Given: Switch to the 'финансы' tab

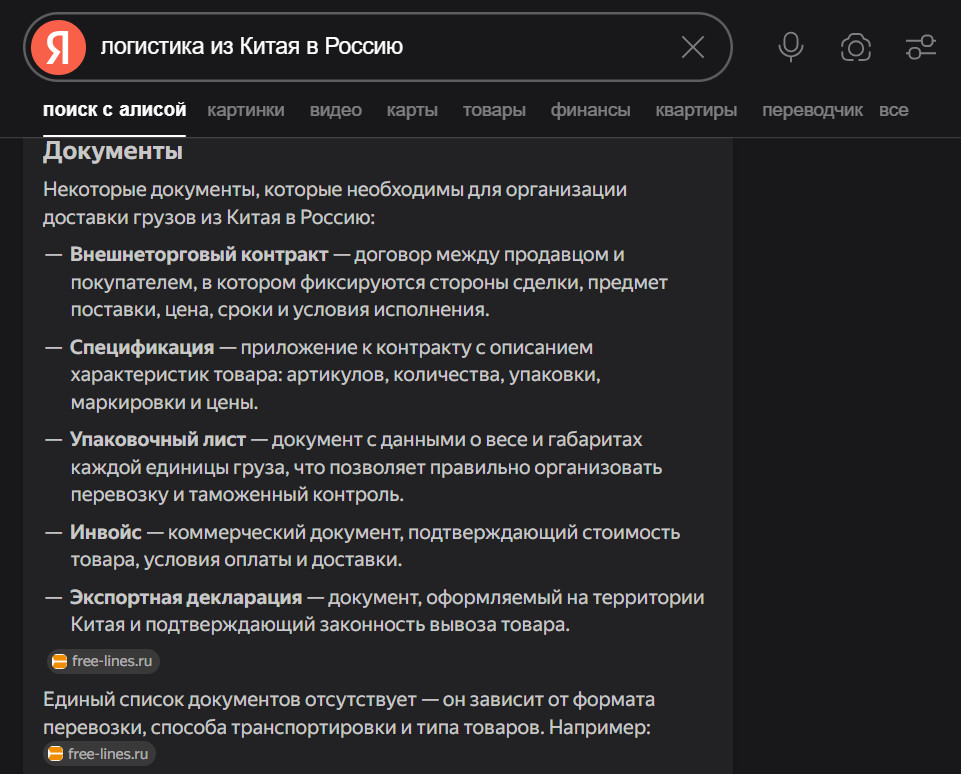Looking at the screenshot, I should pos(590,110).
